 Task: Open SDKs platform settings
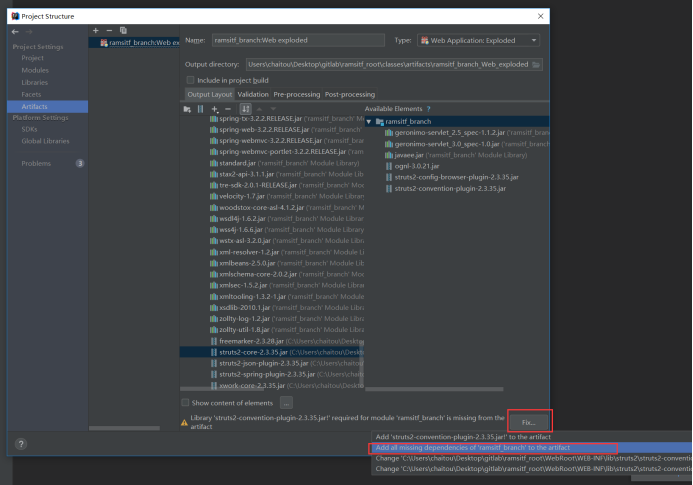29,129
